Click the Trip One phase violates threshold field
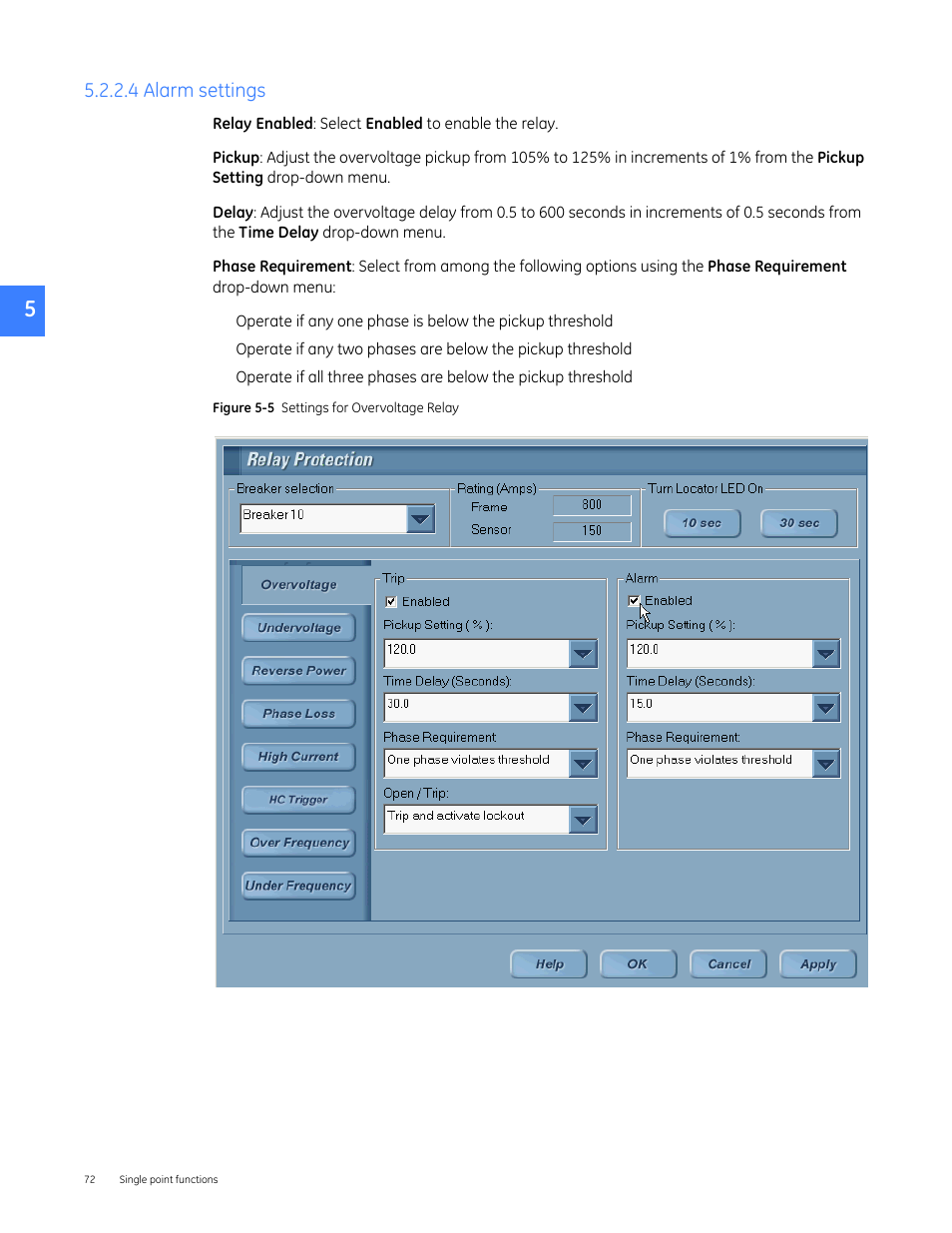This screenshot has width=952, height=1233. (477, 764)
